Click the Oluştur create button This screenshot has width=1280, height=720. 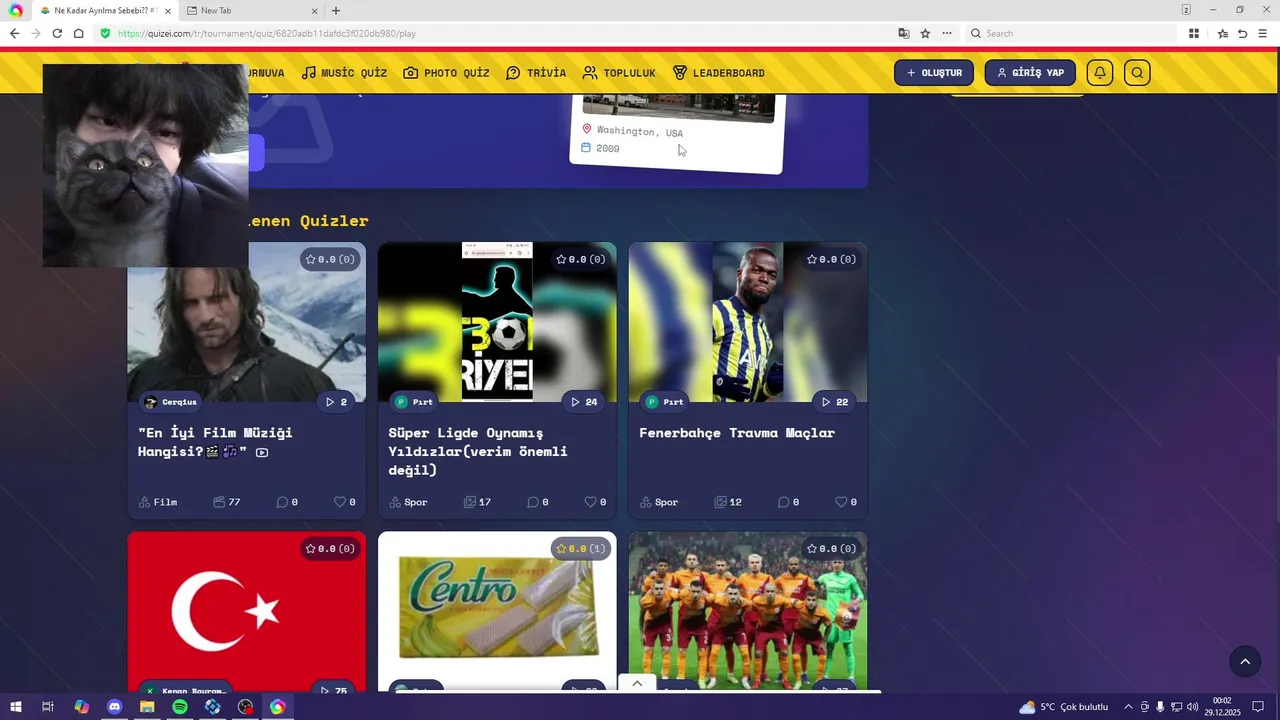[x=934, y=73]
